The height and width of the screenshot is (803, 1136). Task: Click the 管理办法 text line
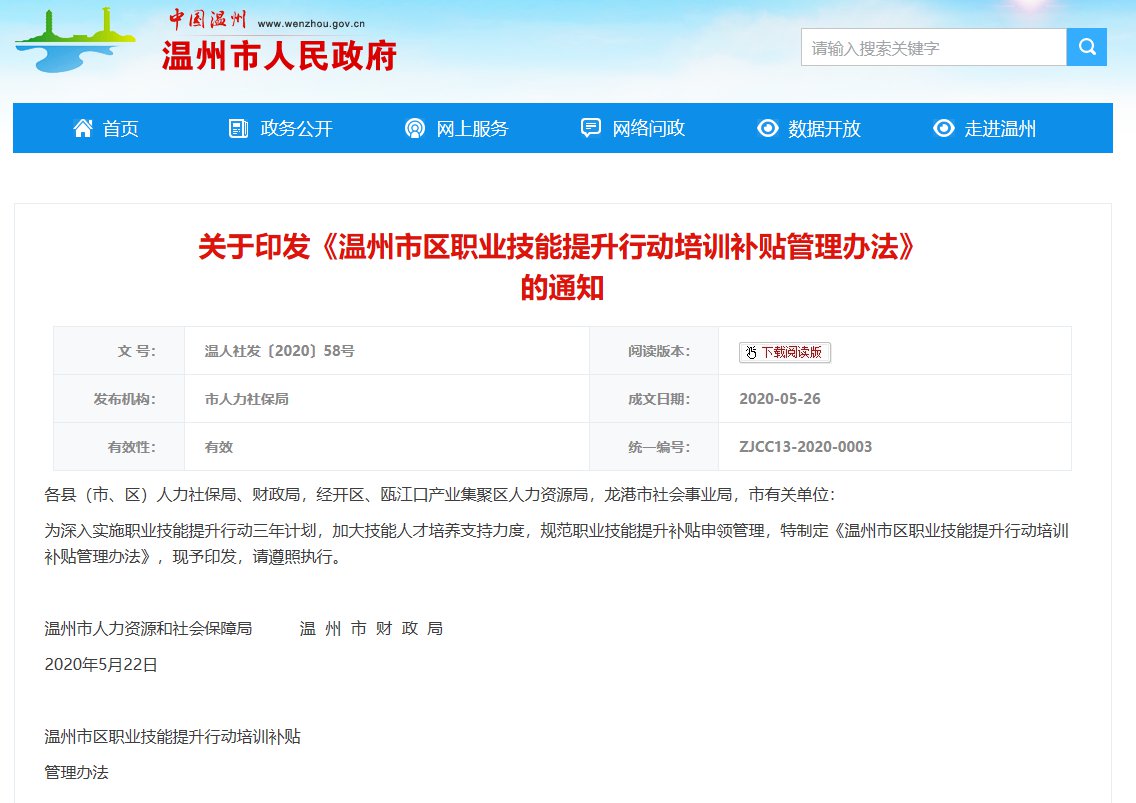[76, 773]
